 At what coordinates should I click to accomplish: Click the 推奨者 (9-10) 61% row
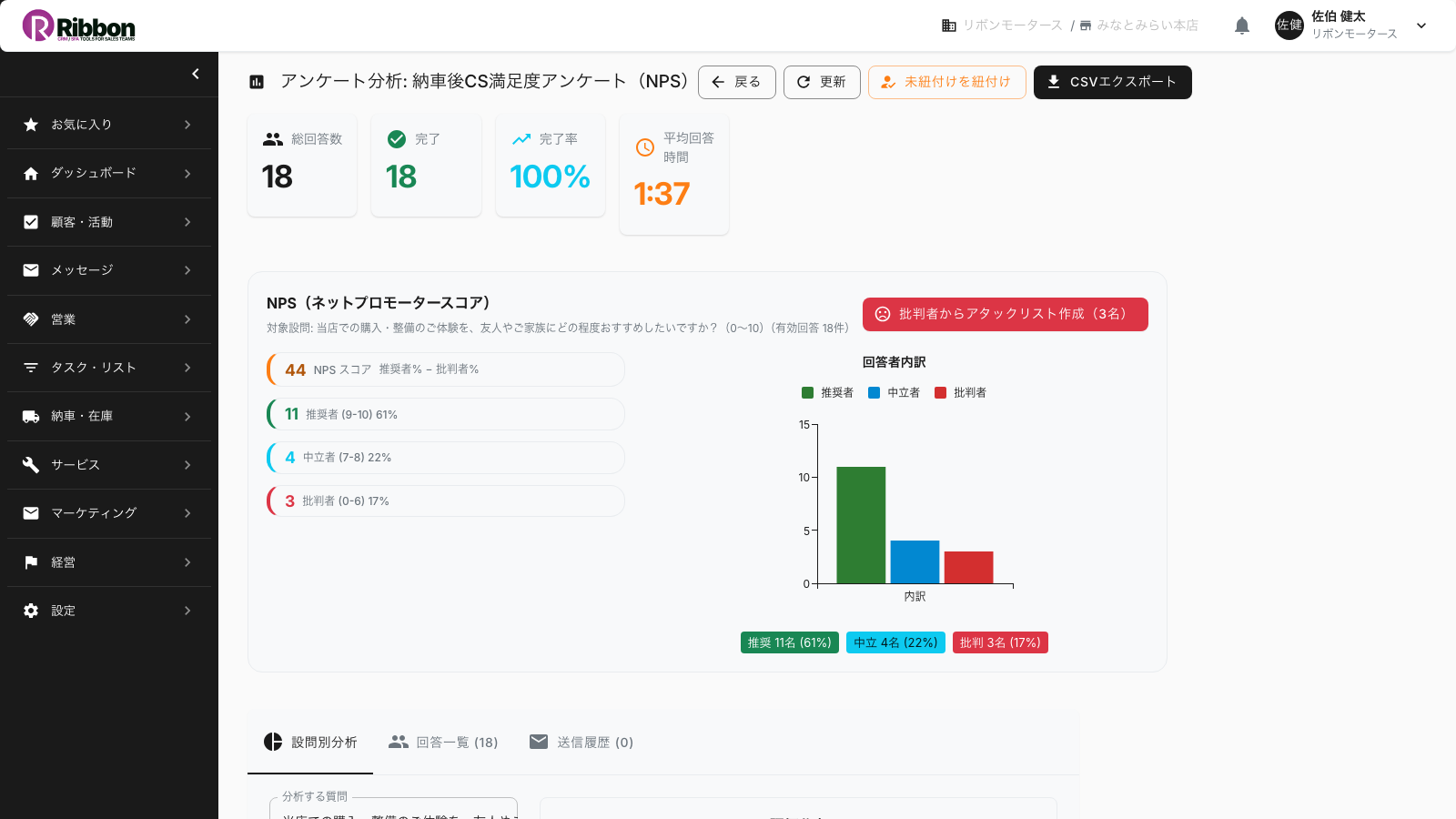[x=446, y=414]
